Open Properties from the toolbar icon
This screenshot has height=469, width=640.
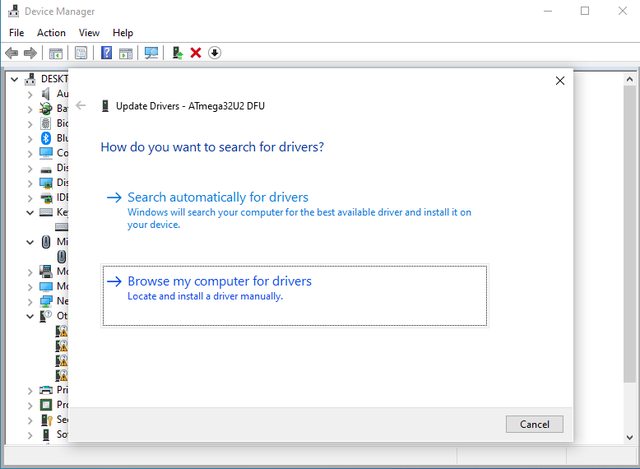(81, 53)
